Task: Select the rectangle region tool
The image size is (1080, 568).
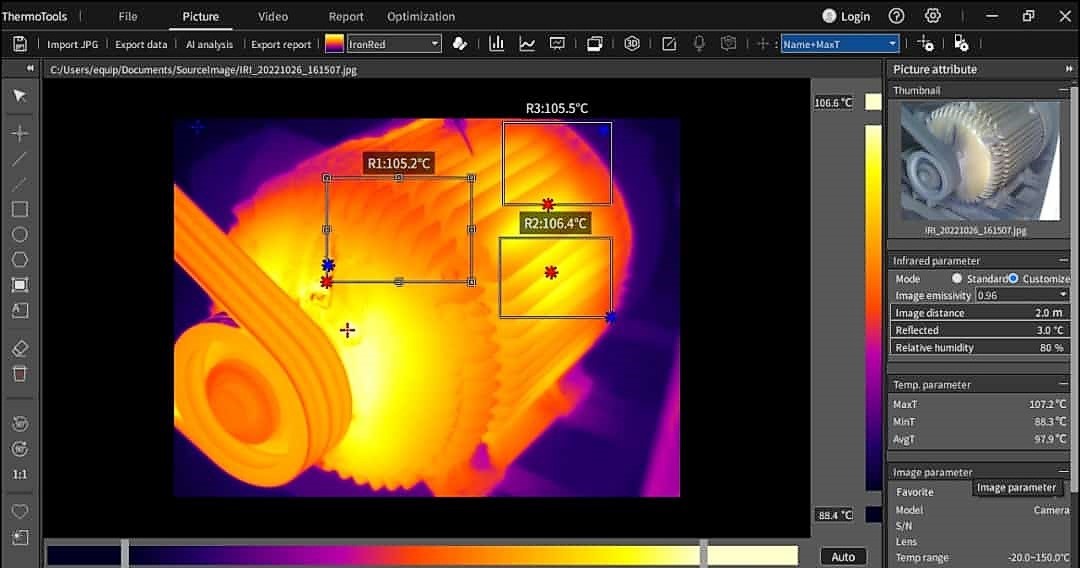Action: [x=19, y=209]
